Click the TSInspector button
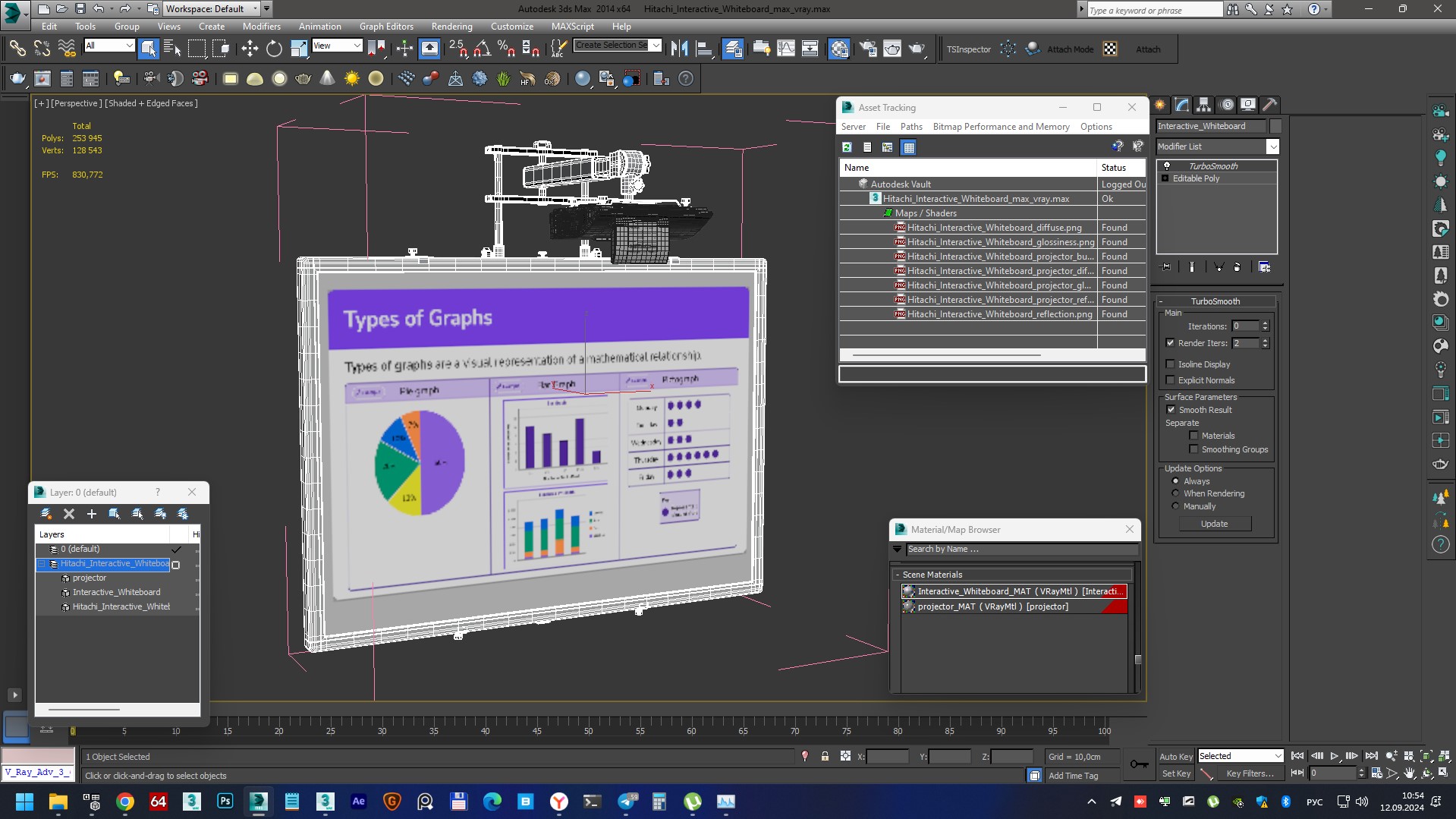The image size is (1456, 819). (x=968, y=49)
